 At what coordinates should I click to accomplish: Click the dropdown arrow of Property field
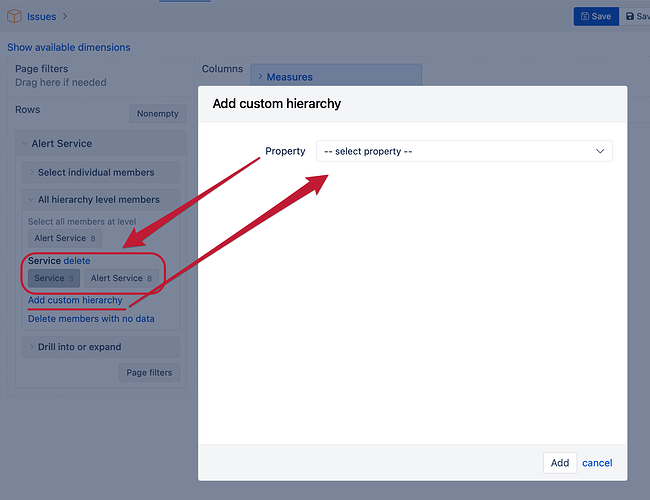[x=600, y=151]
